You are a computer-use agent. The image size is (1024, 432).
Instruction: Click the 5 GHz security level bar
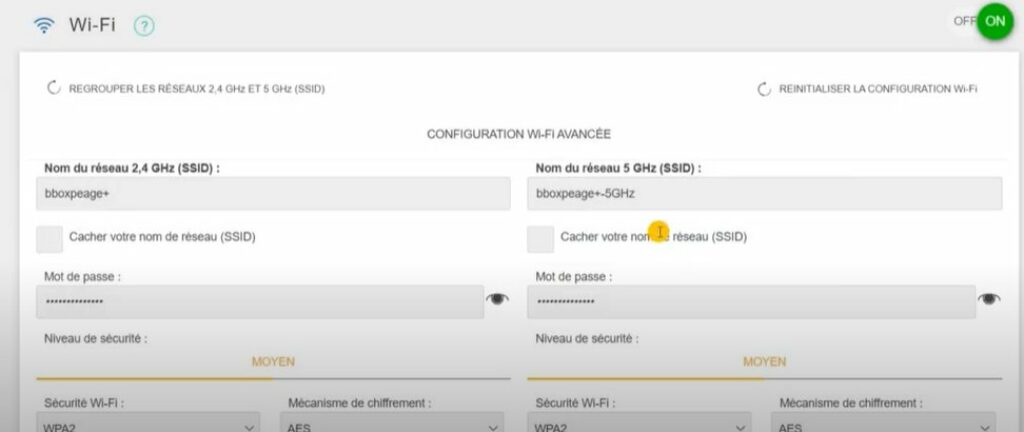tap(764, 378)
